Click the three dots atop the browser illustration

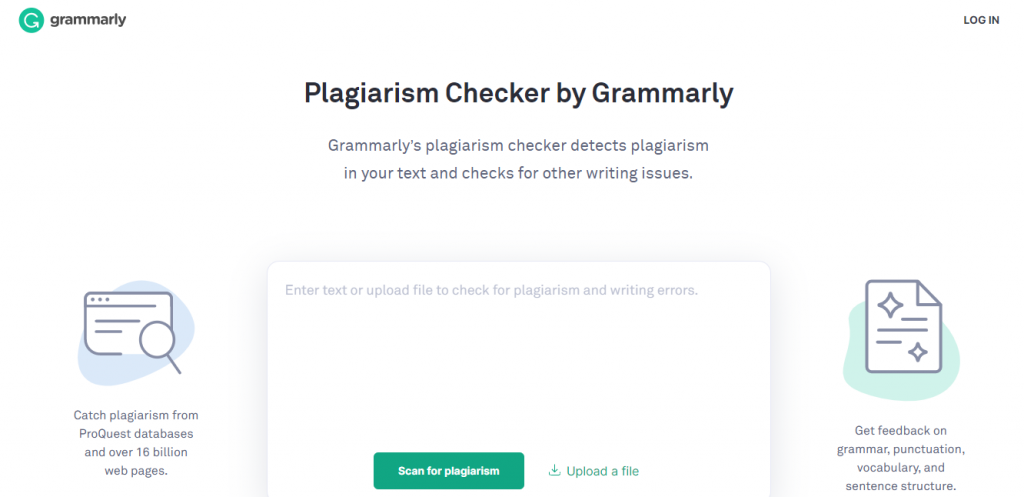tap(99, 299)
